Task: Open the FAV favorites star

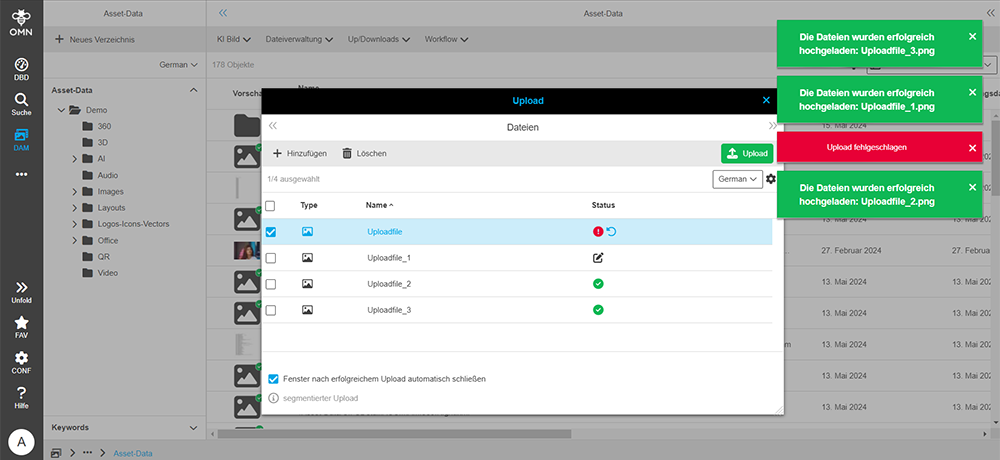Action: [21, 328]
